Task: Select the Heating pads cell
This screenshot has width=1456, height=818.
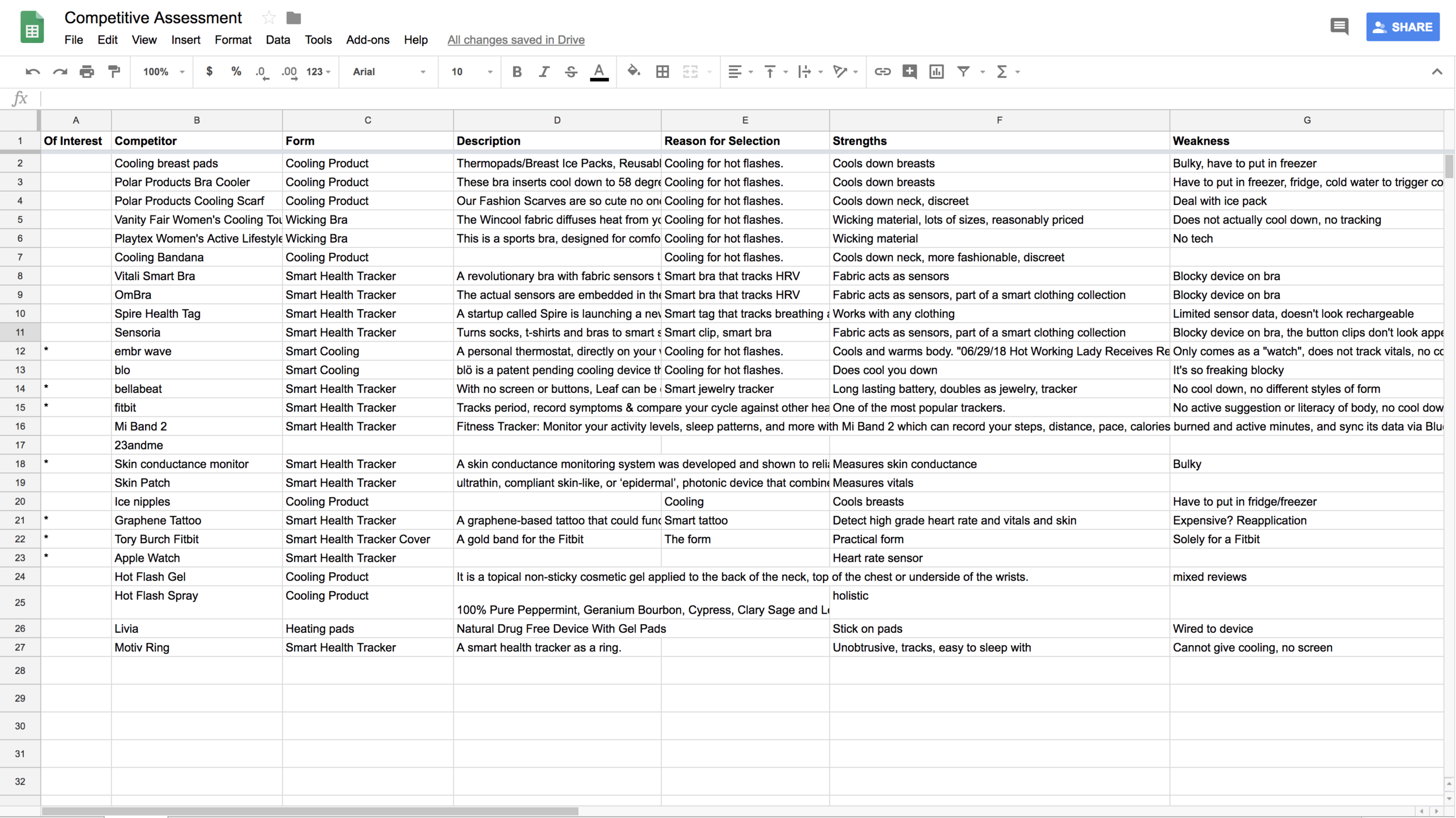Action: 367,628
